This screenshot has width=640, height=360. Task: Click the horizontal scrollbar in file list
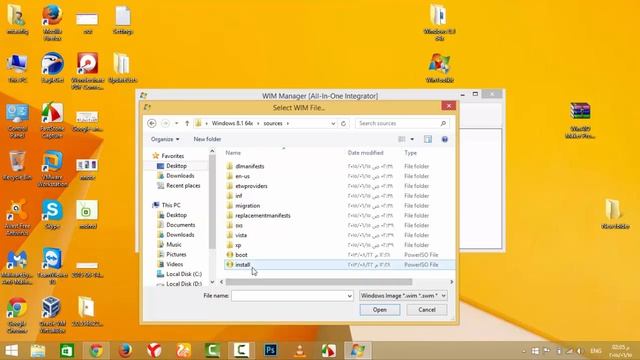pos(319,282)
